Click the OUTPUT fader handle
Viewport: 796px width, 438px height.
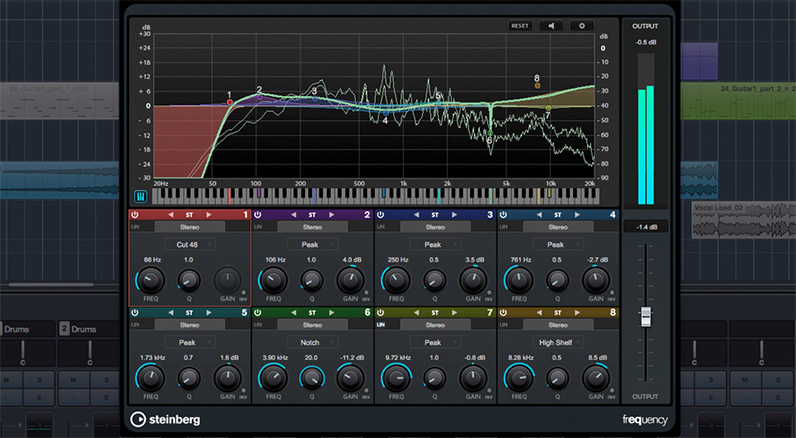(x=646, y=317)
